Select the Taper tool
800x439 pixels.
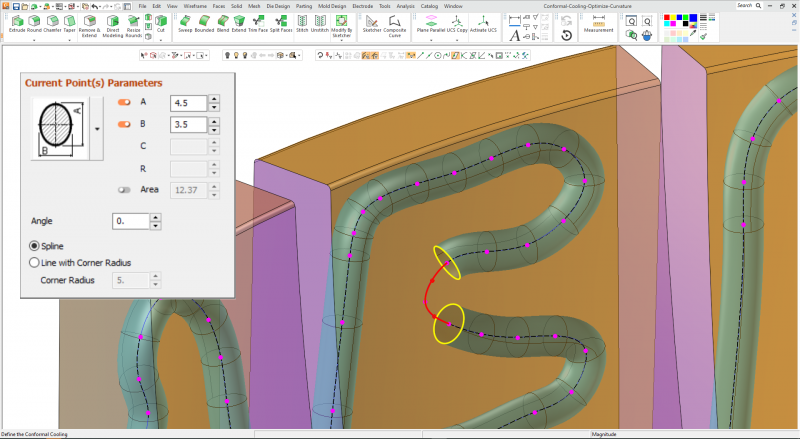coord(69,24)
